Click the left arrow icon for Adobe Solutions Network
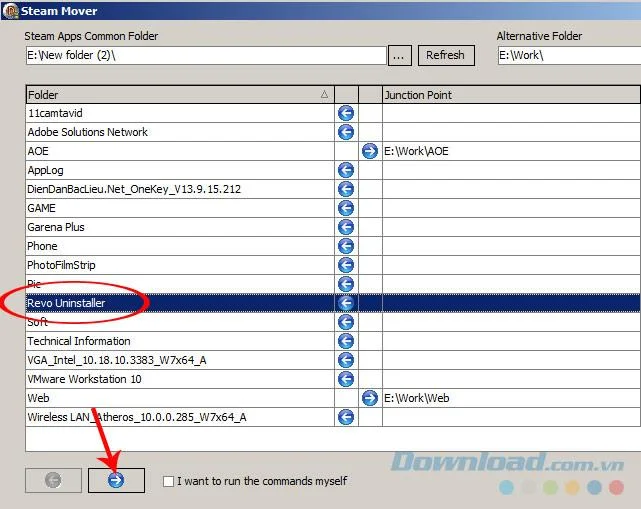Screen dimensions: 641x509 346,132
